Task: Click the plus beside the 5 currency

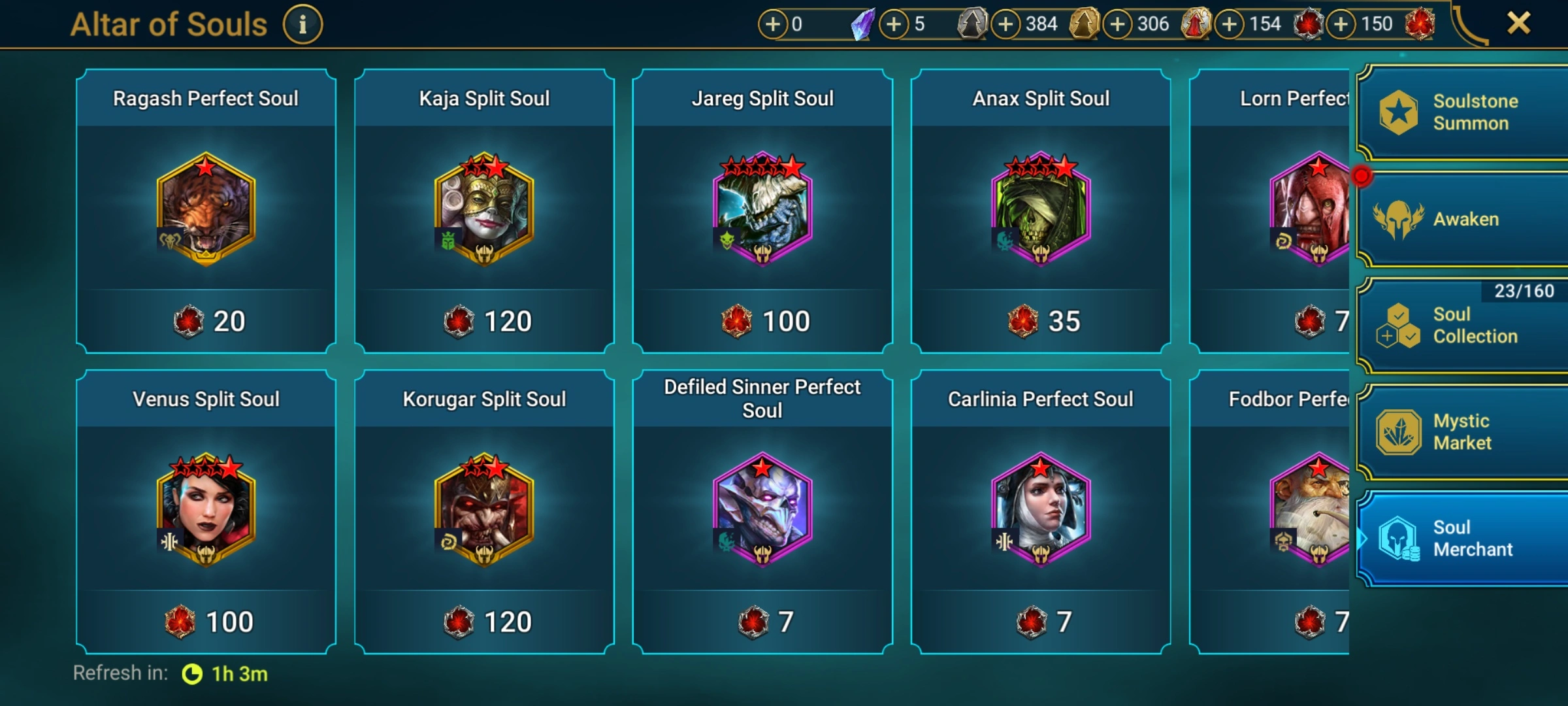Action: [894, 24]
